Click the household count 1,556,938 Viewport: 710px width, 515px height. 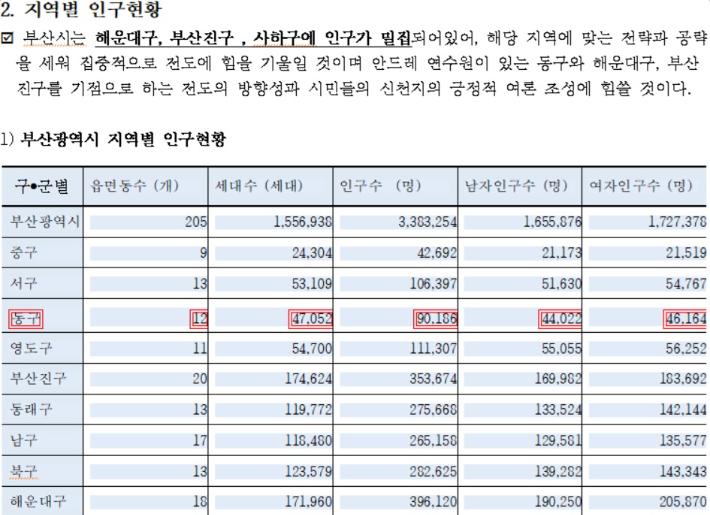point(302,222)
